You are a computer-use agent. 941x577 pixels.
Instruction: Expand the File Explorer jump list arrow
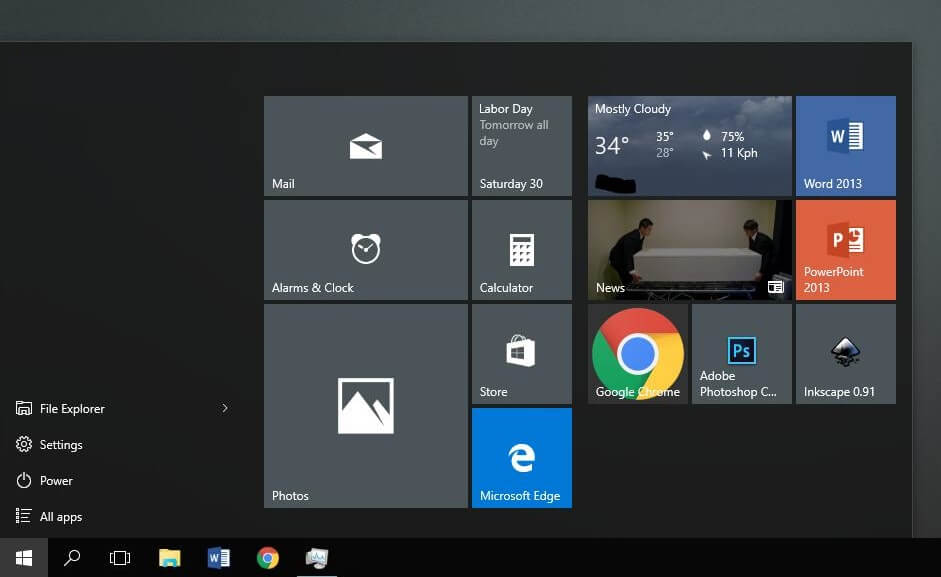(x=225, y=408)
